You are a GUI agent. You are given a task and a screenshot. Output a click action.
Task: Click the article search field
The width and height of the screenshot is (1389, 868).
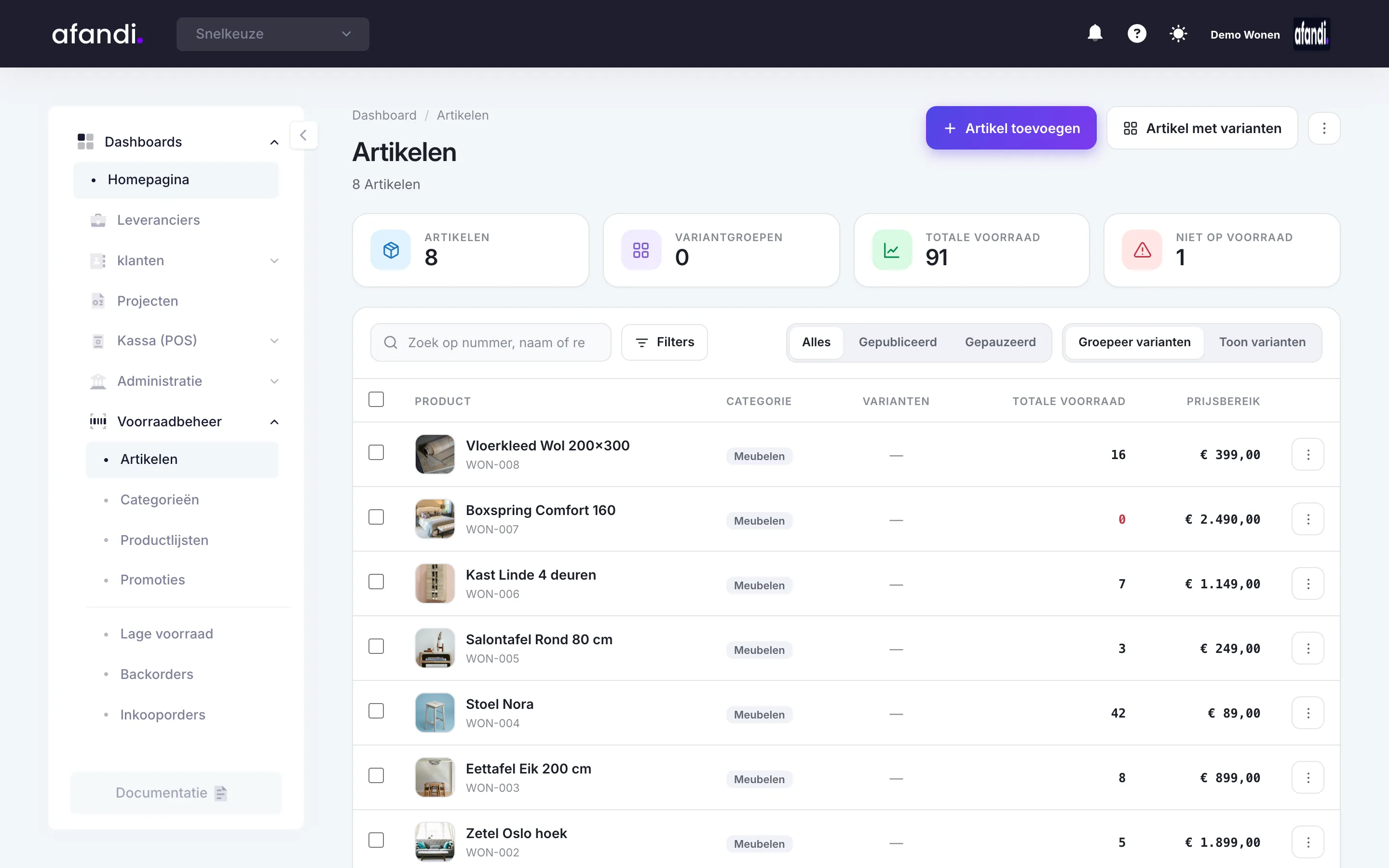[491, 343]
